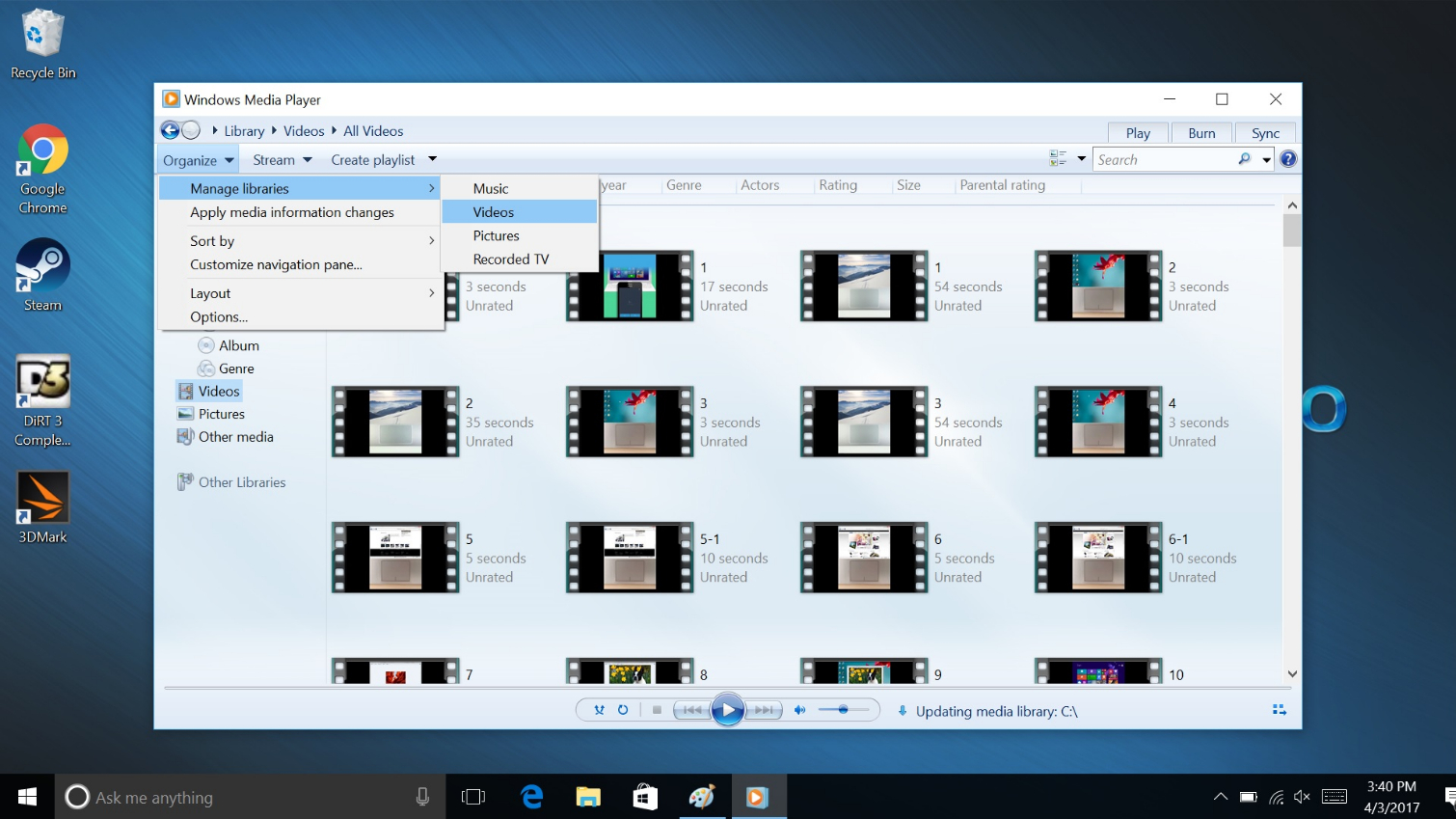This screenshot has width=1456, height=819.
Task: Open Options from Organize menu
Action: click(x=300, y=316)
